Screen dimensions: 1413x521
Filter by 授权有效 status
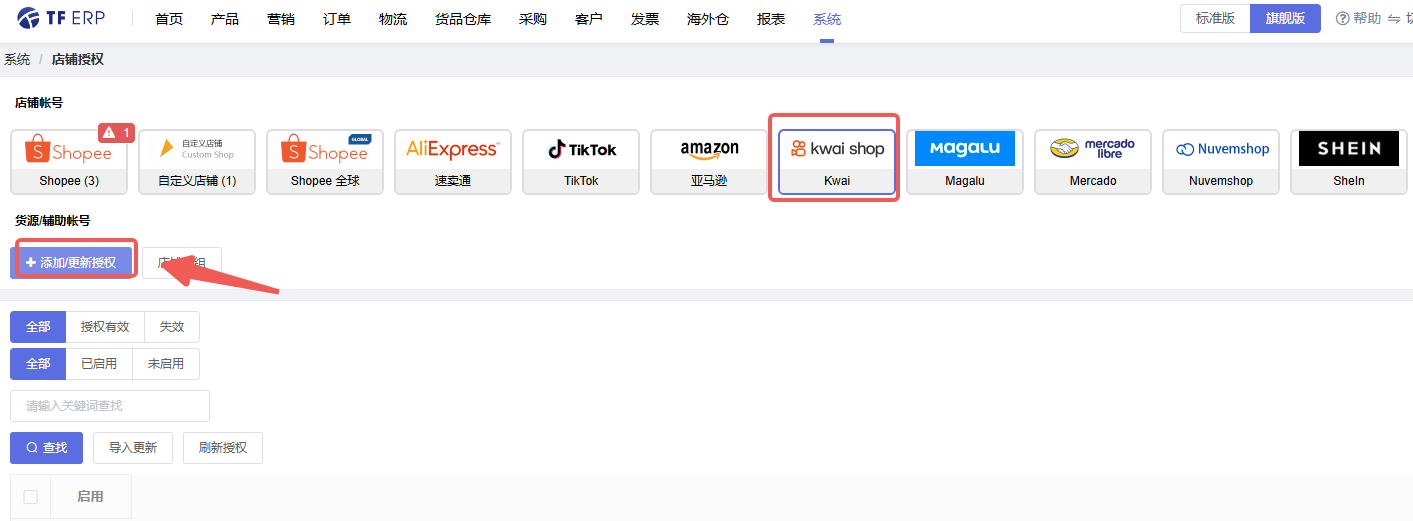(105, 327)
